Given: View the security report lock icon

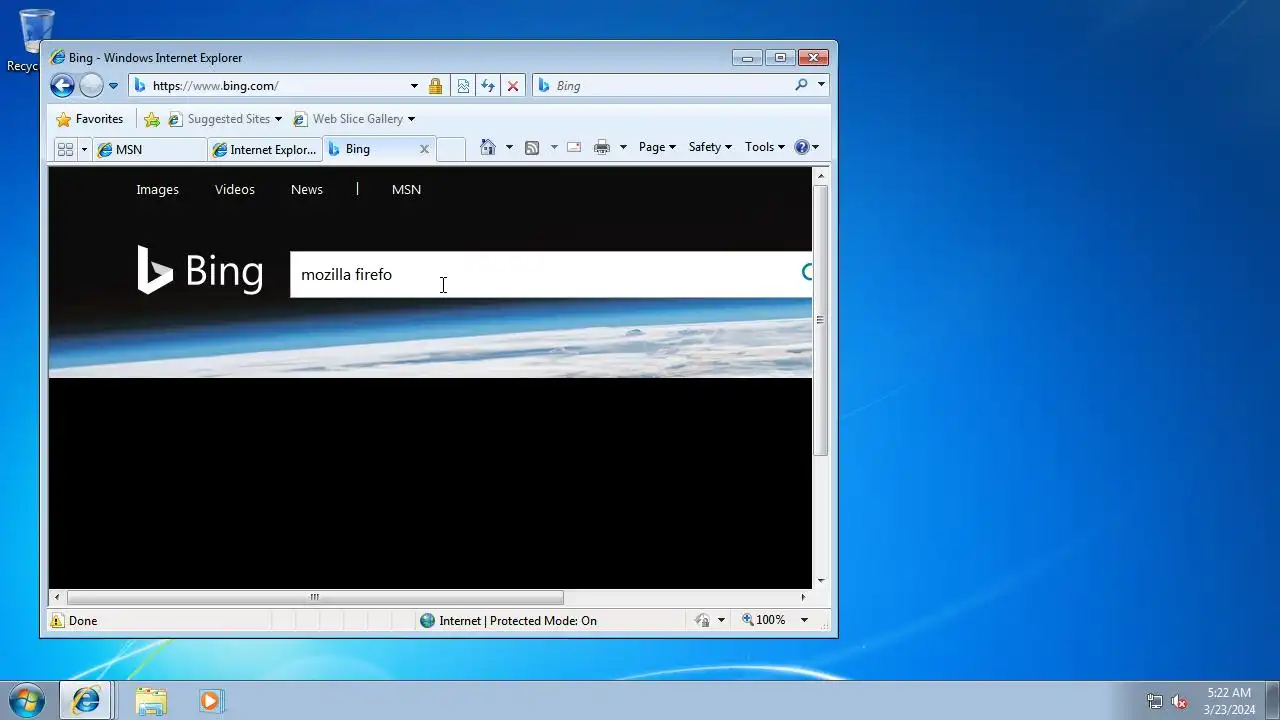Looking at the screenshot, I should [x=435, y=86].
